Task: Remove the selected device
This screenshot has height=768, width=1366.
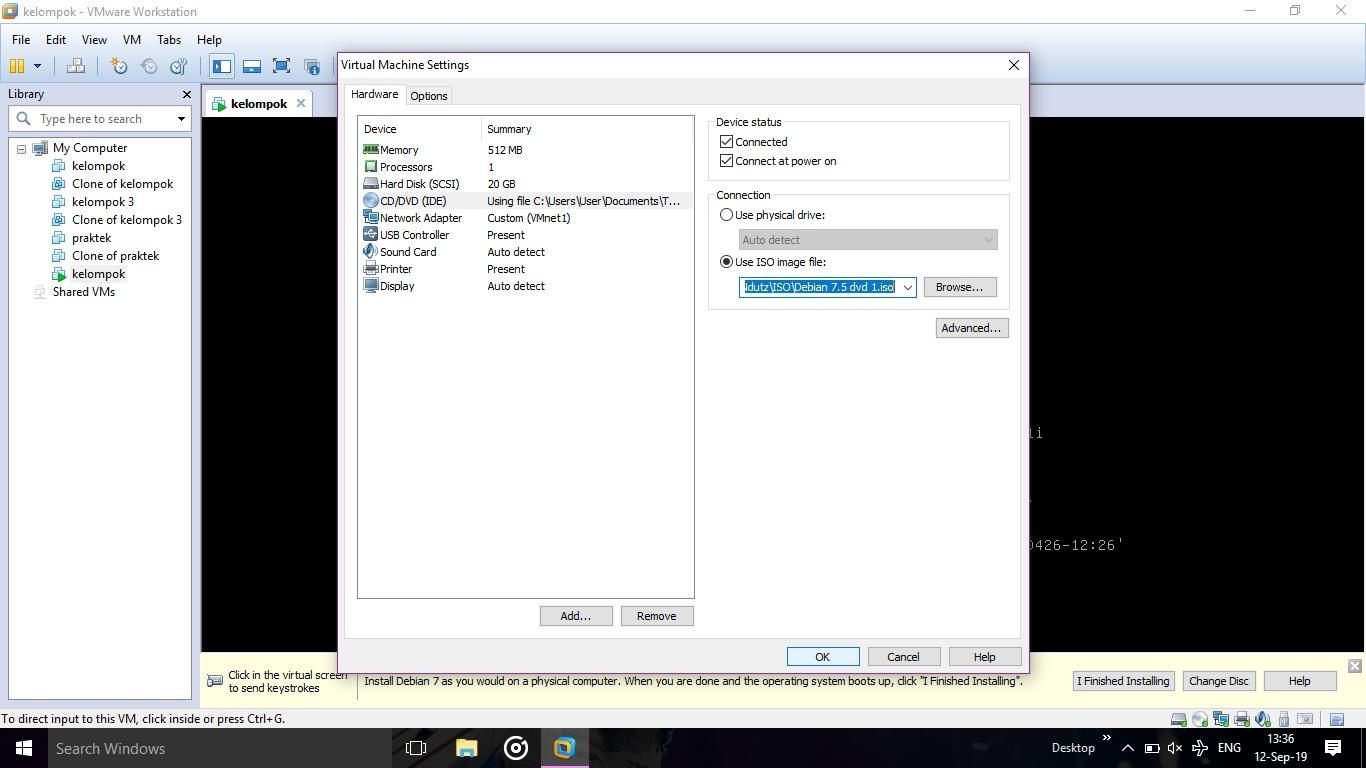Action: tap(656, 616)
